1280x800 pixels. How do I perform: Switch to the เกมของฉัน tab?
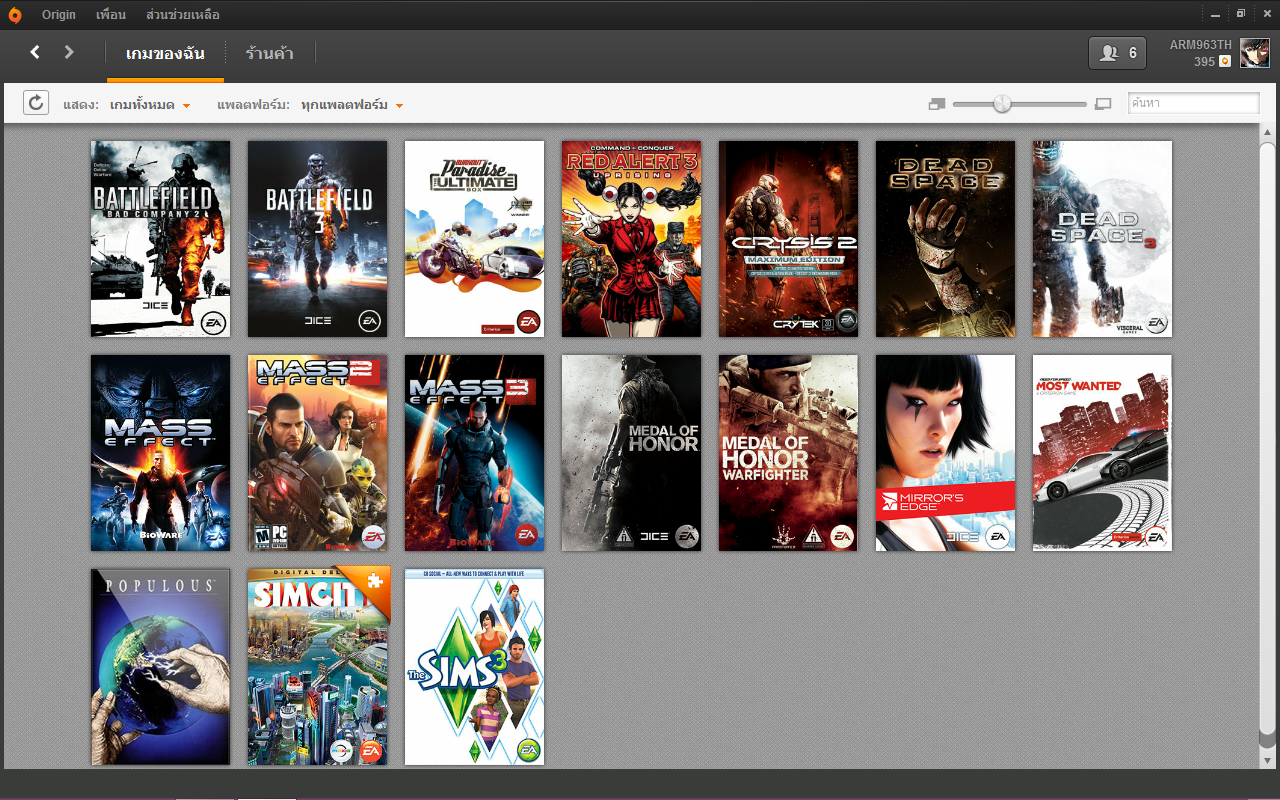coord(165,54)
